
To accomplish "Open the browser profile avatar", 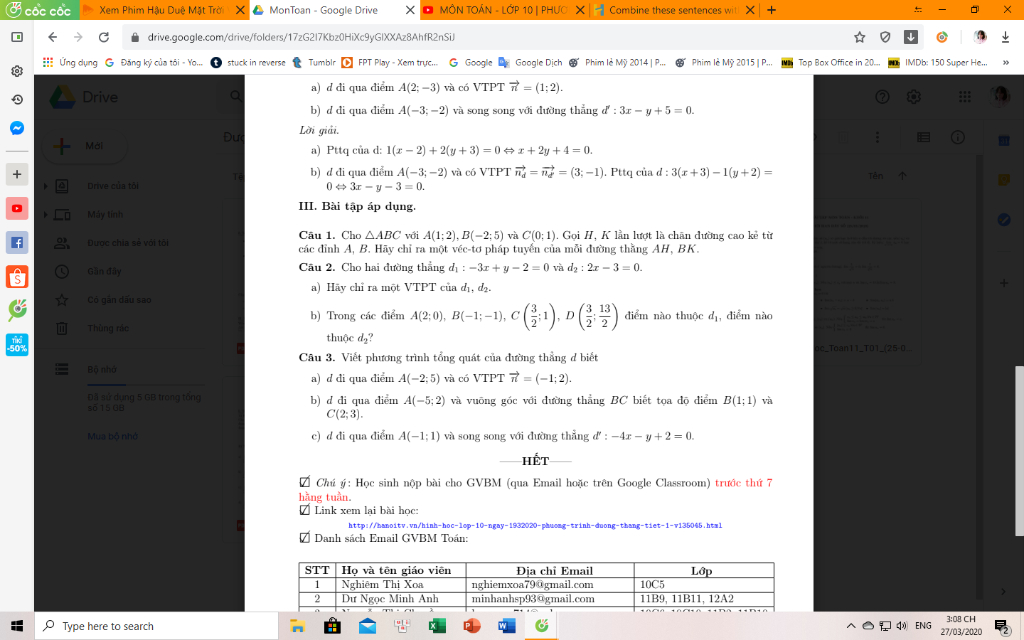I will [980, 37].
